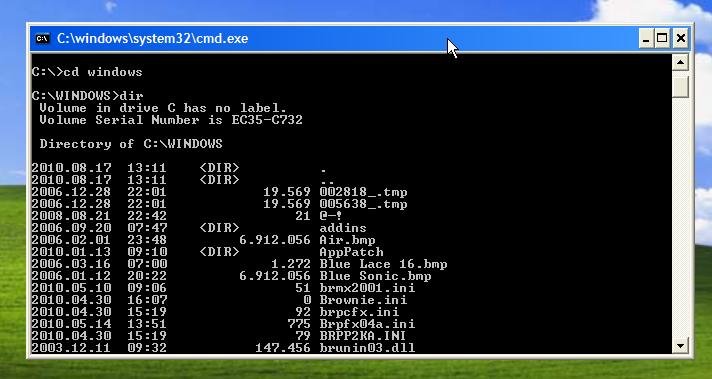Click the brunin03.dll entry

pos(367,348)
